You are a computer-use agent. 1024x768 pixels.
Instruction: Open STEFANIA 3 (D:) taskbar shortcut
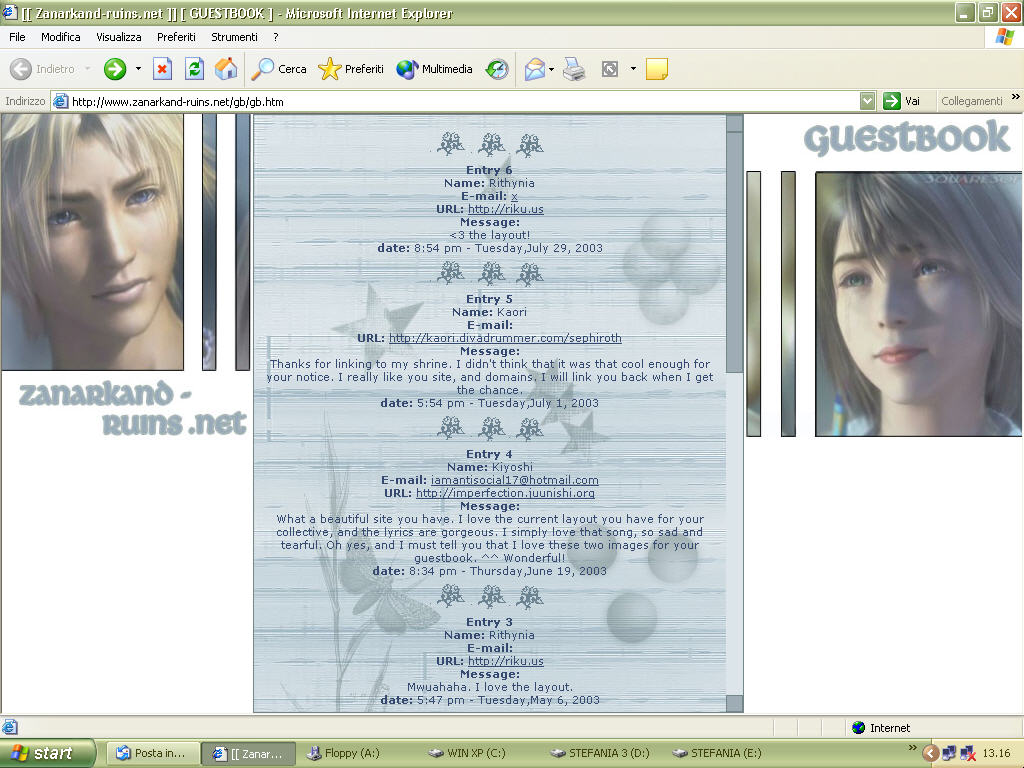[600, 753]
